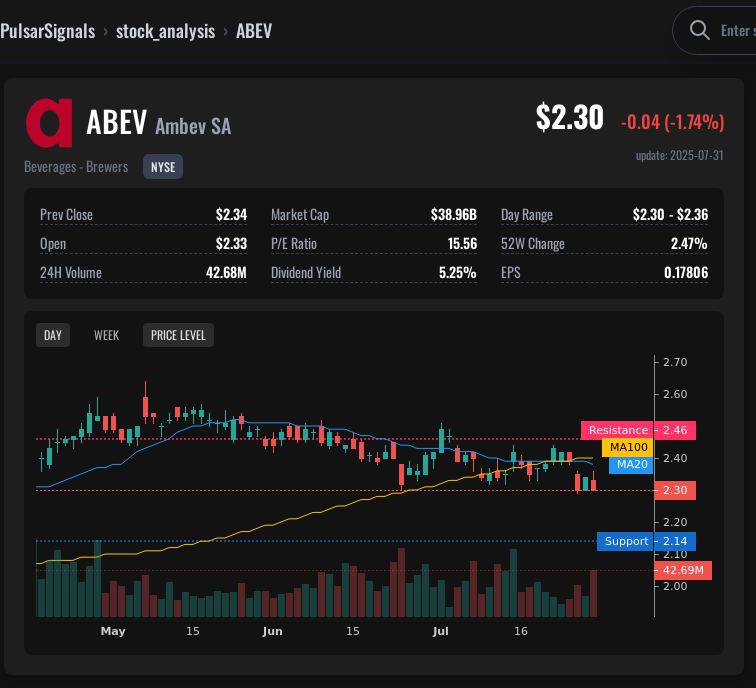
Task: Click the Ambev SA company name
Action: tap(193, 126)
